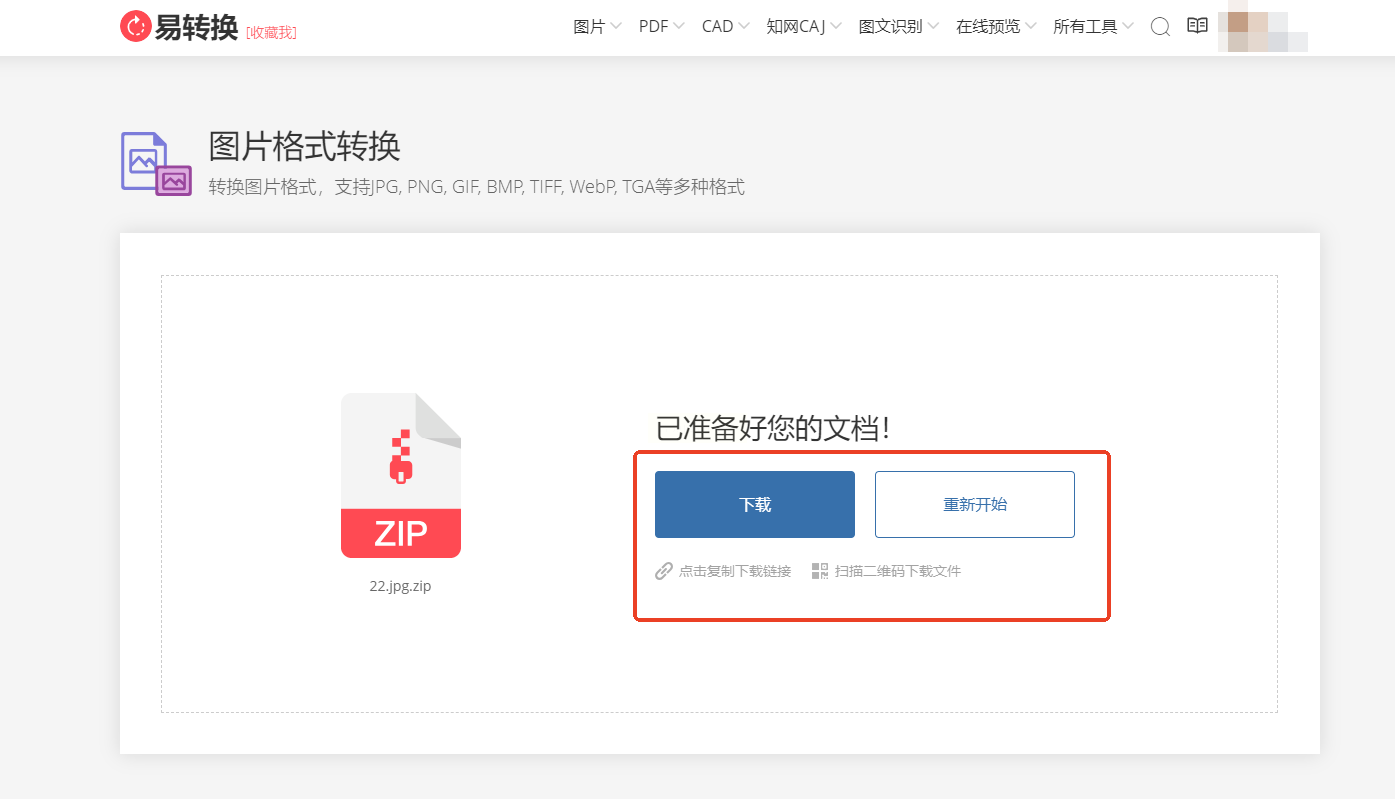Select the 22.jpg.zip file name
This screenshot has width=1395, height=799.
(400, 586)
